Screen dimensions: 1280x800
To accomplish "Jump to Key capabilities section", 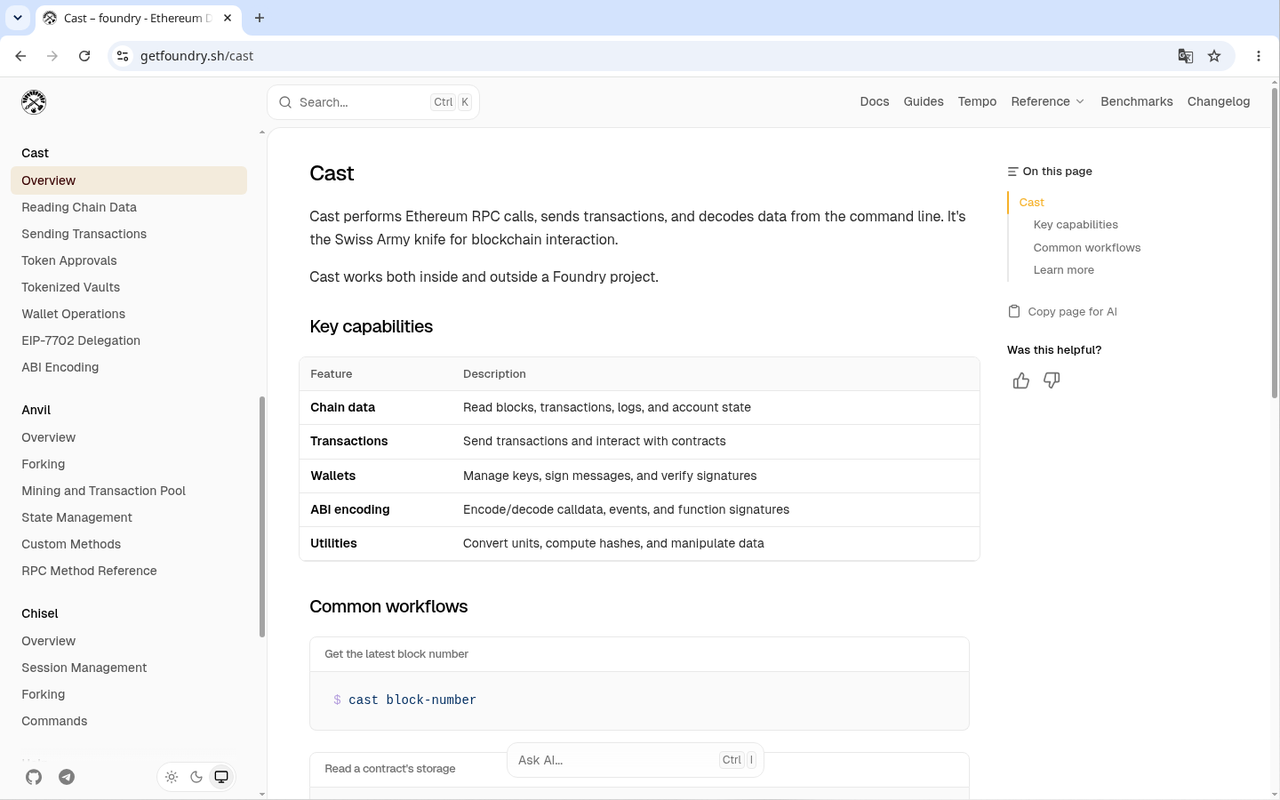I will tap(1076, 225).
